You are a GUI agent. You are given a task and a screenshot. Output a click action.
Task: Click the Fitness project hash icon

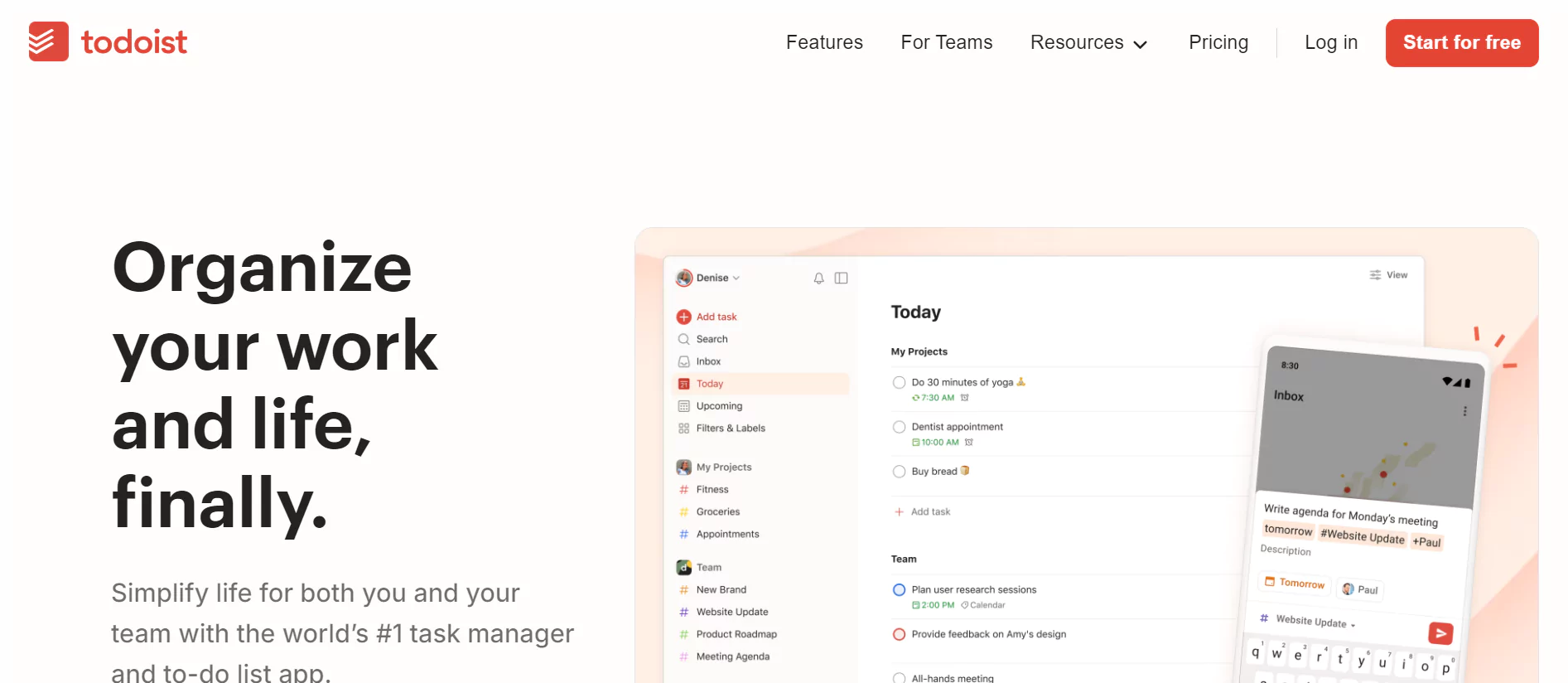[x=683, y=490]
